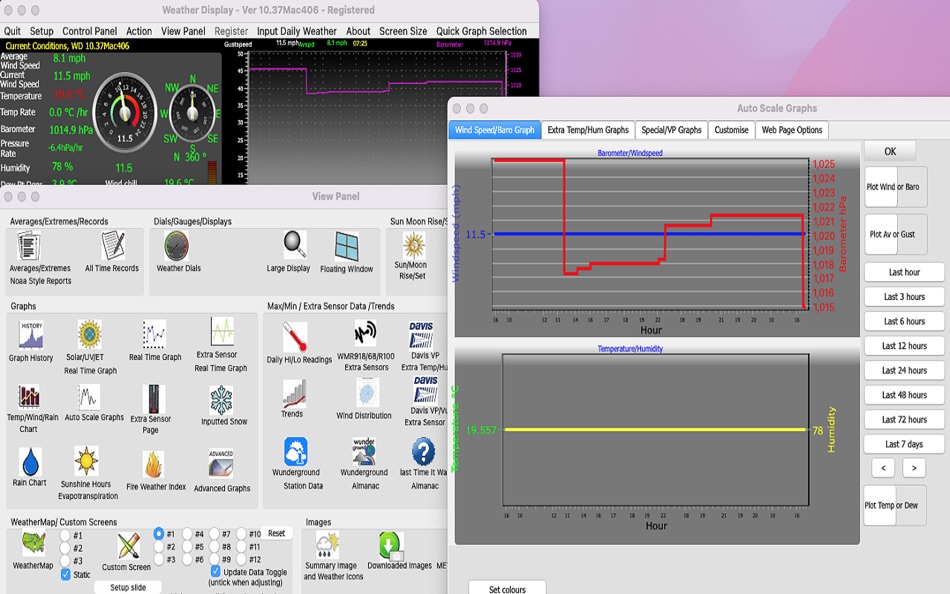Open the Wunderground Almanac icon

click(364, 452)
